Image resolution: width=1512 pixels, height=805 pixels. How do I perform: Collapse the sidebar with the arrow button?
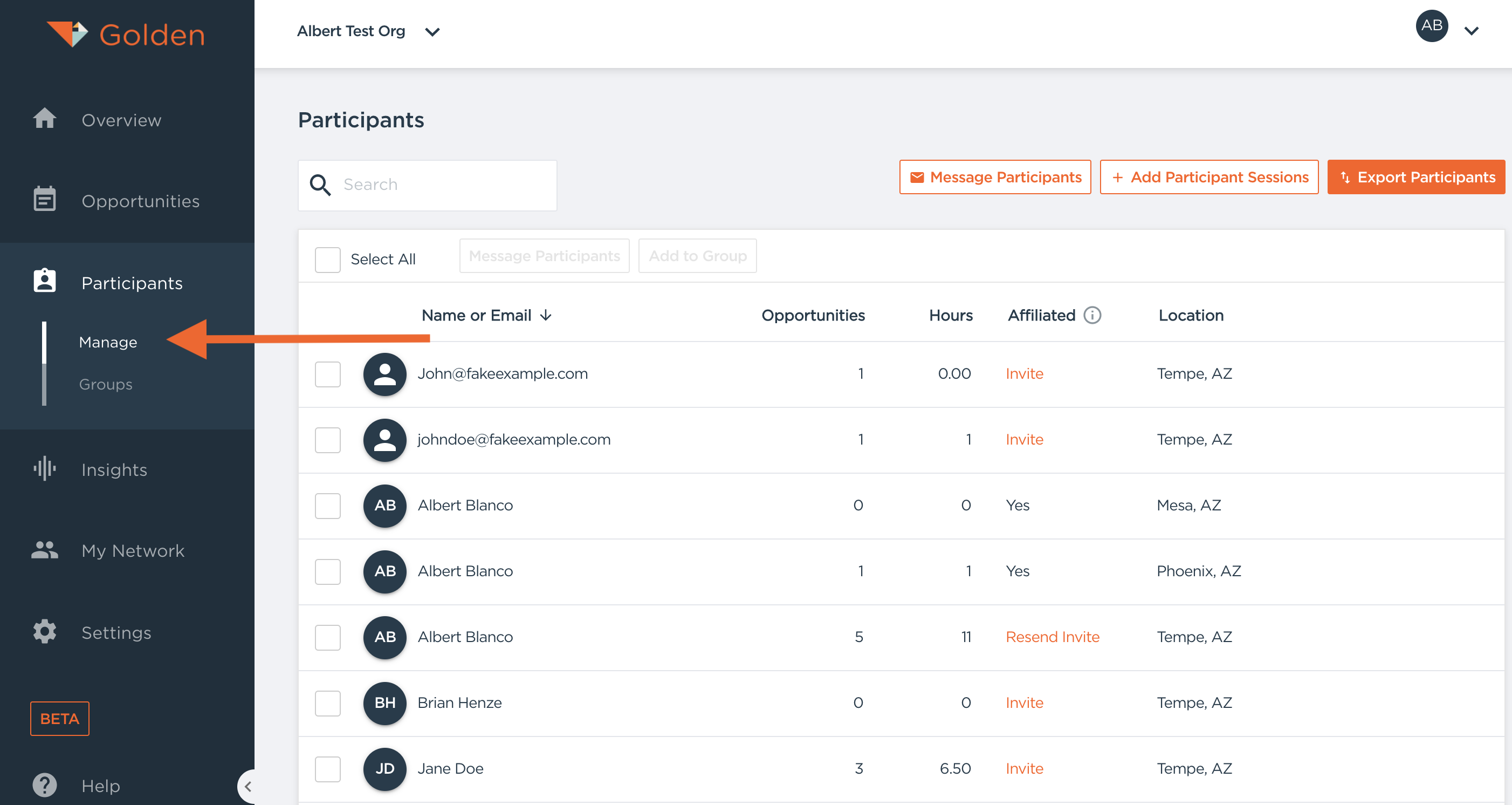tap(248, 786)
